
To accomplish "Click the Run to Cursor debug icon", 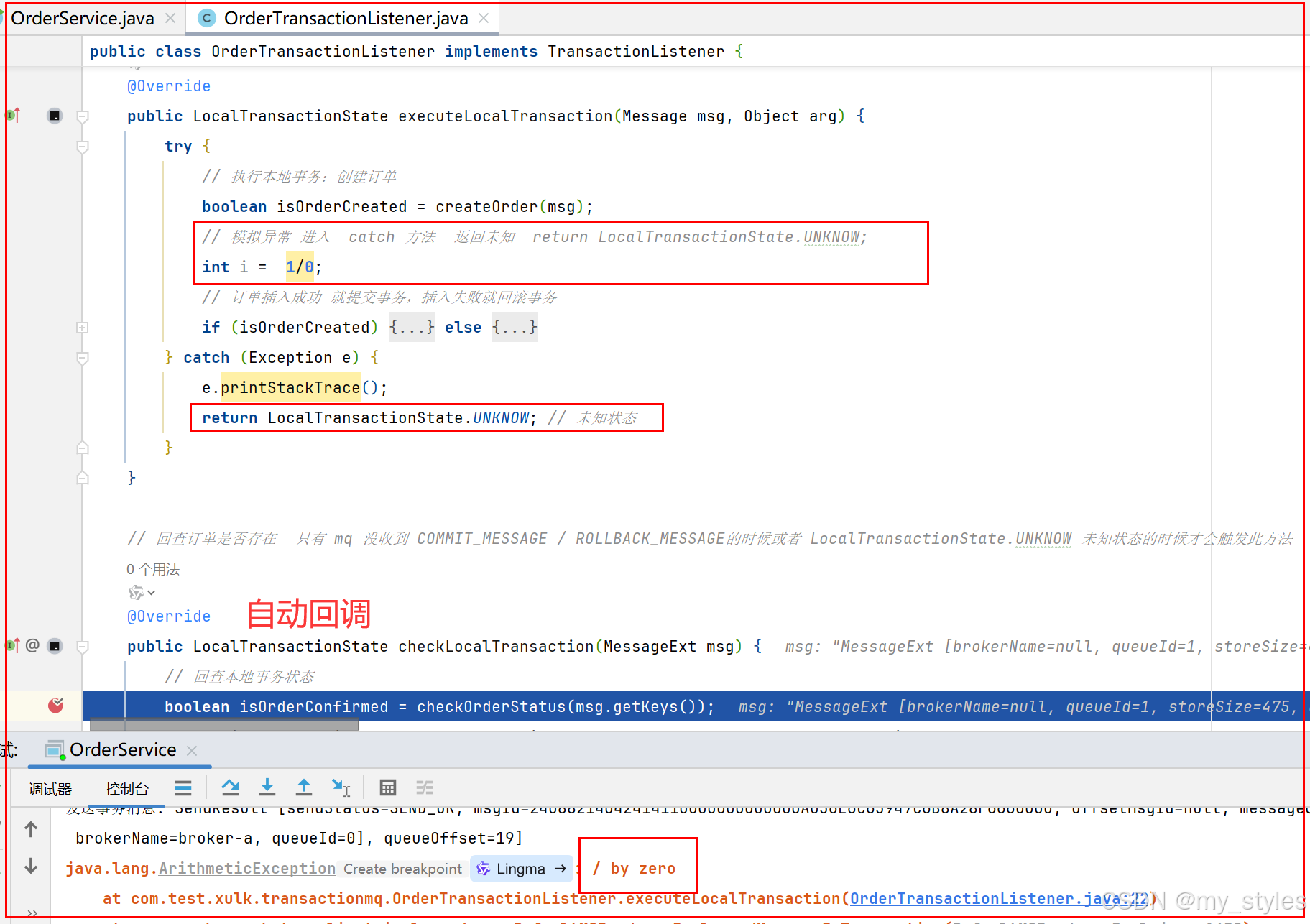I will tap(341, 787).
